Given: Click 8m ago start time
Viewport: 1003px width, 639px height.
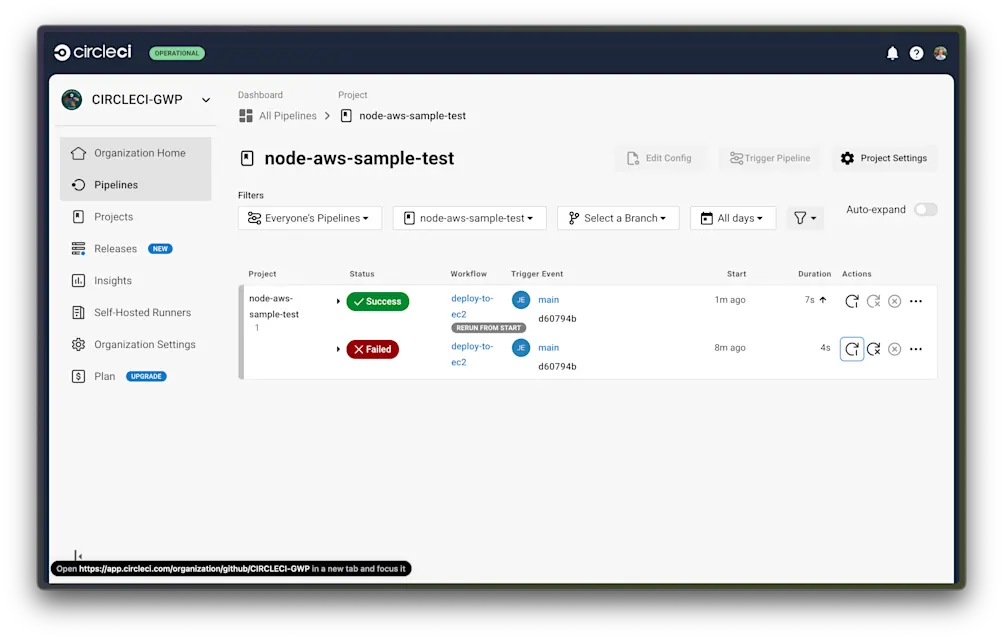Looking at the screenshot, I should point(730,347).
